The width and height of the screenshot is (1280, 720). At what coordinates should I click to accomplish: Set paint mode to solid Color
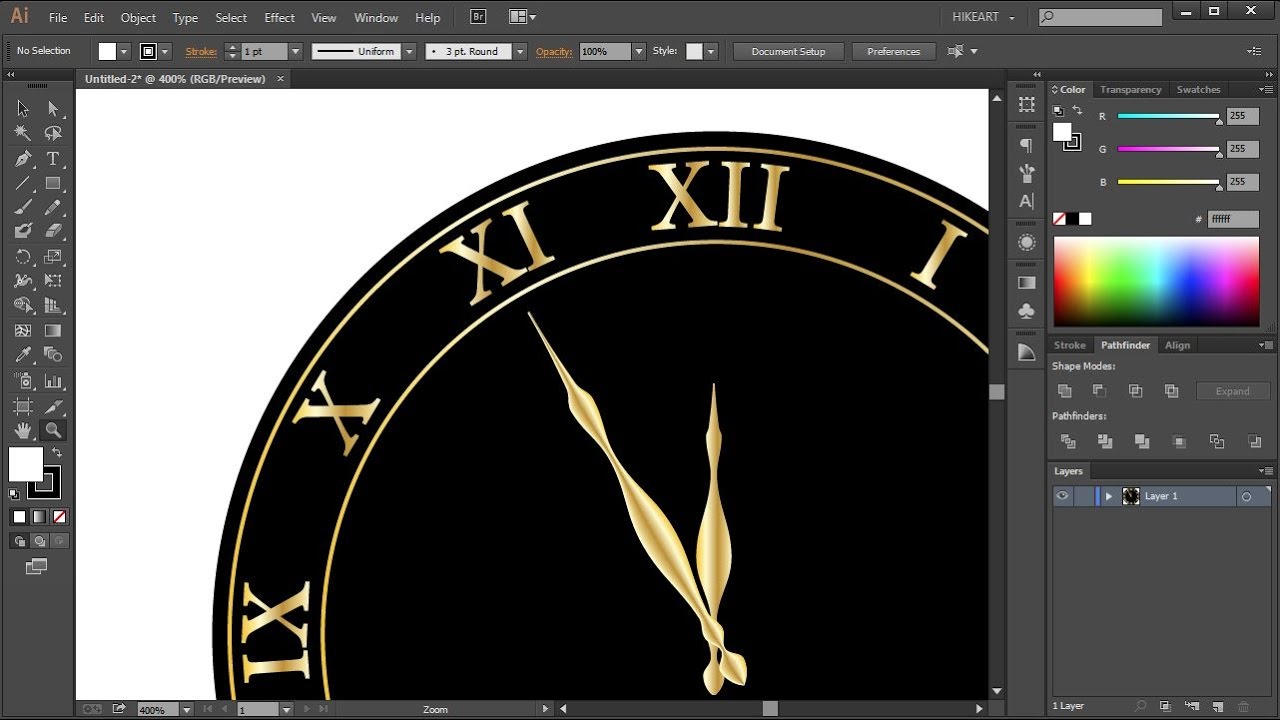(19, 517)
